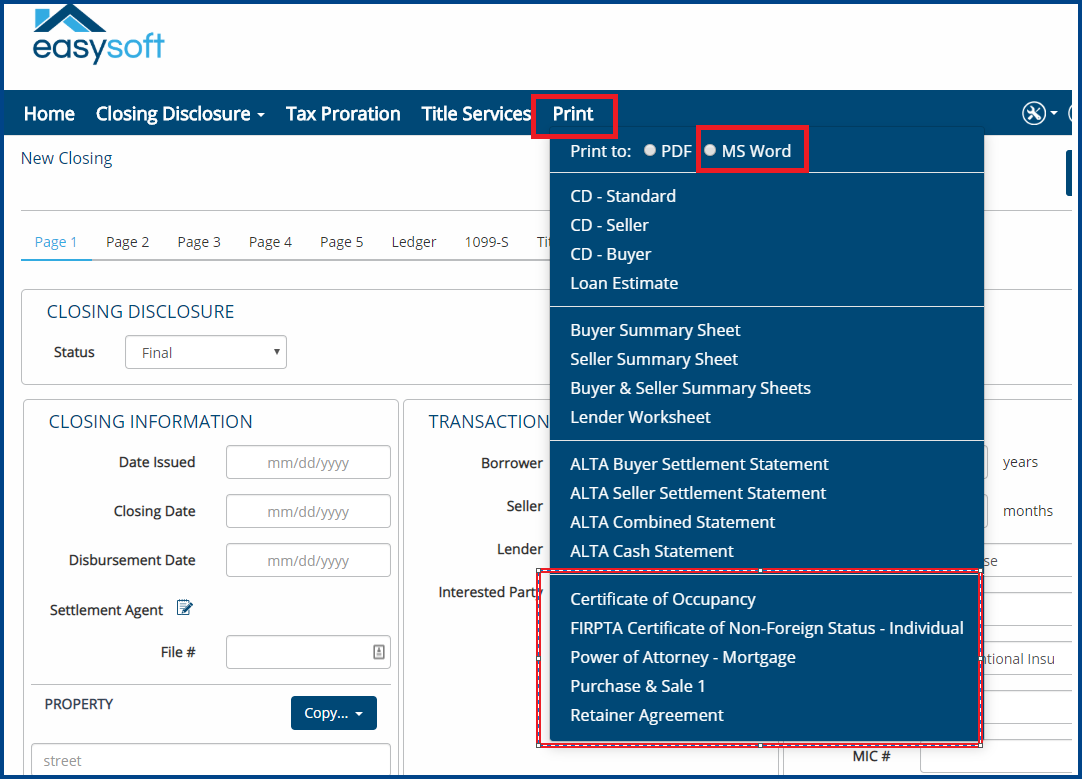Viewport: 1082px width, 779px height.
Task: Choose Seller Summary Sheet
Action: (653, 359)
